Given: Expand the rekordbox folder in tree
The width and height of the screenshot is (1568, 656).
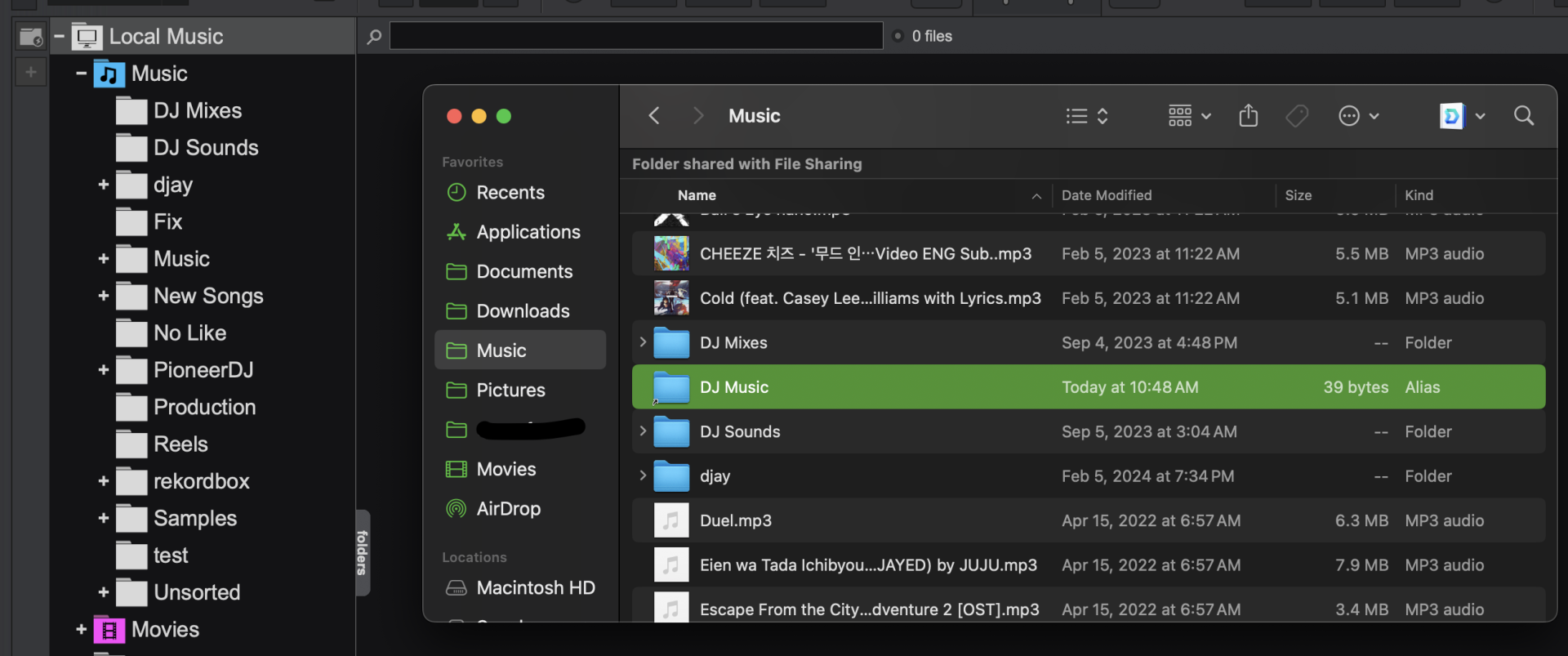Looking at the screenshot, I should click(x=104, y=481).
